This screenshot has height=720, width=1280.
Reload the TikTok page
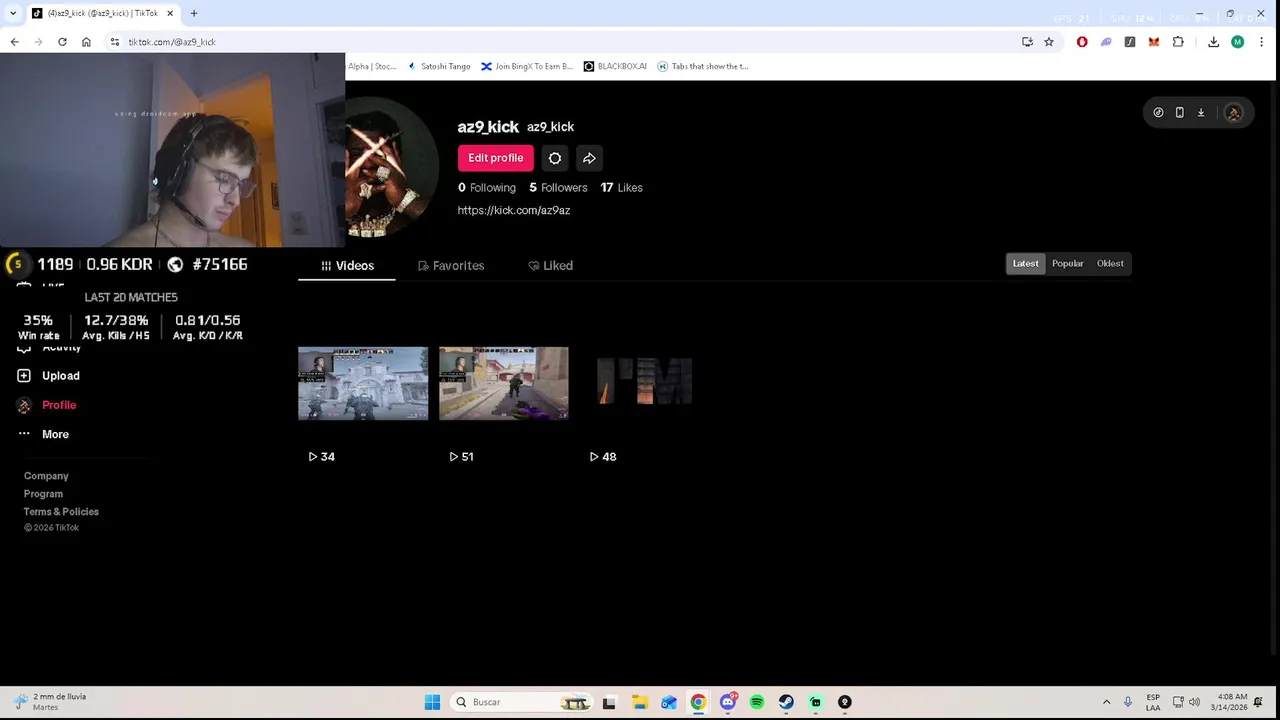click(62, 42)
